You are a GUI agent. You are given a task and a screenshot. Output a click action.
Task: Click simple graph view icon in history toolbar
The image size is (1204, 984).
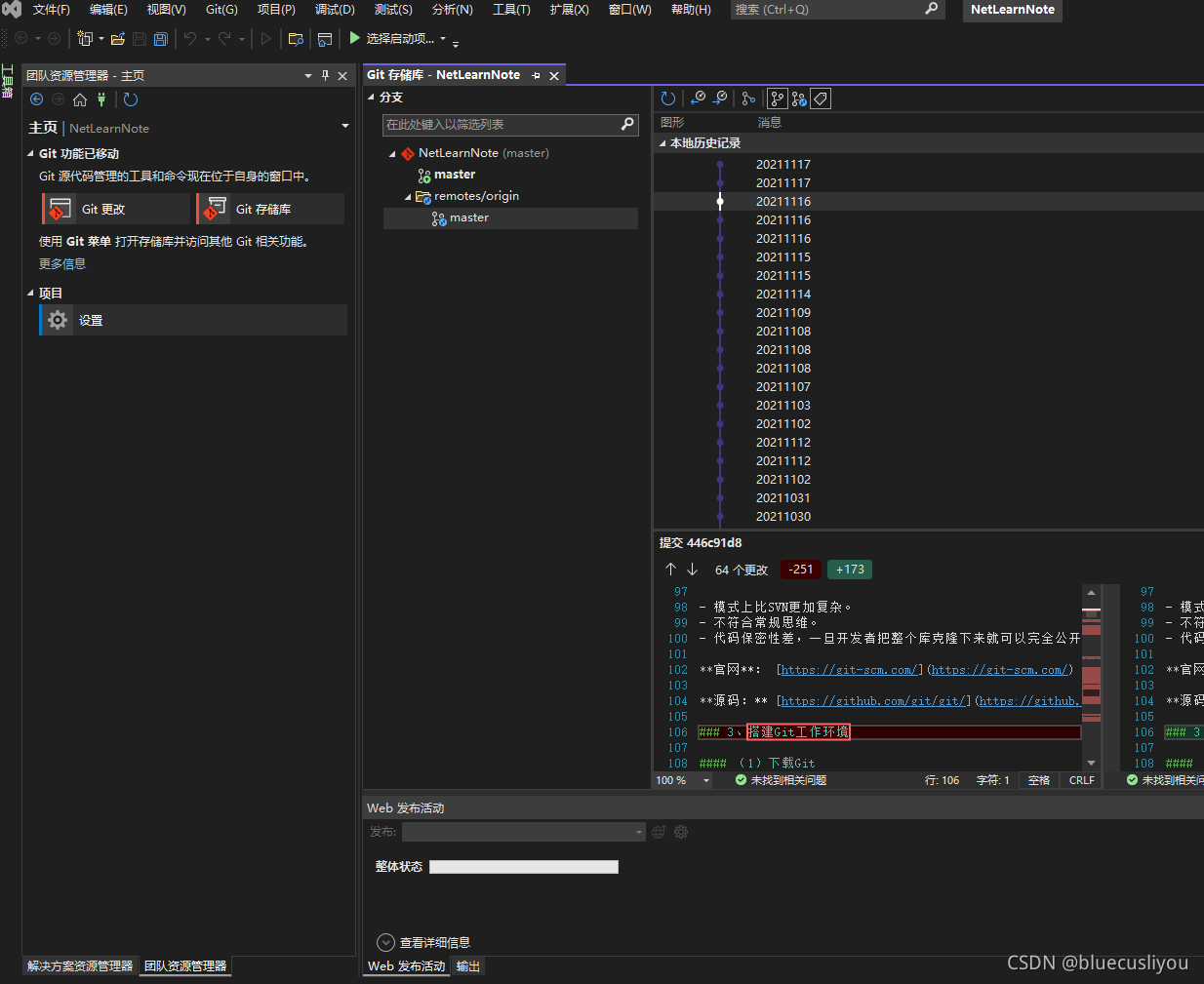click(748, 98)
